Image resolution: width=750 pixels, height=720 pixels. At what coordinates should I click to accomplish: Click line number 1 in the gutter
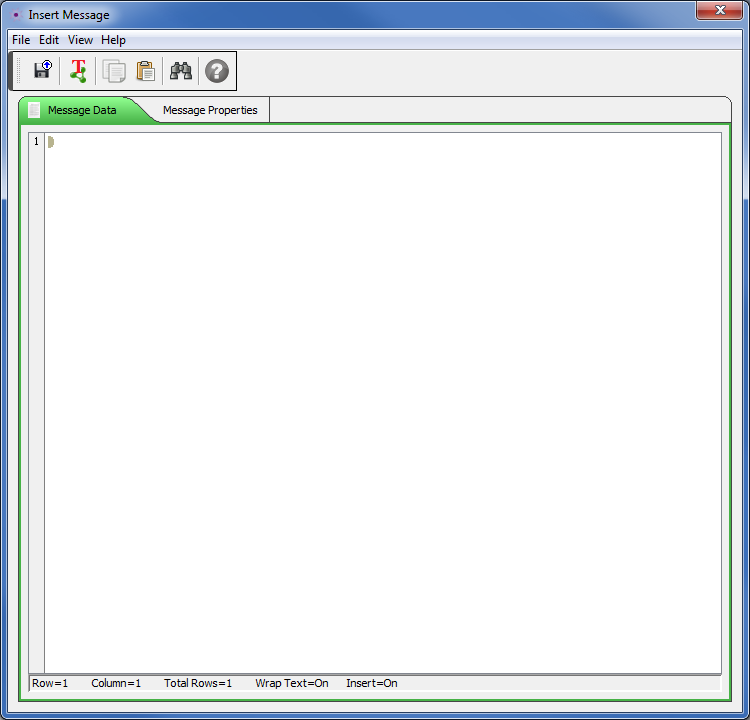(x=36, y=142)
